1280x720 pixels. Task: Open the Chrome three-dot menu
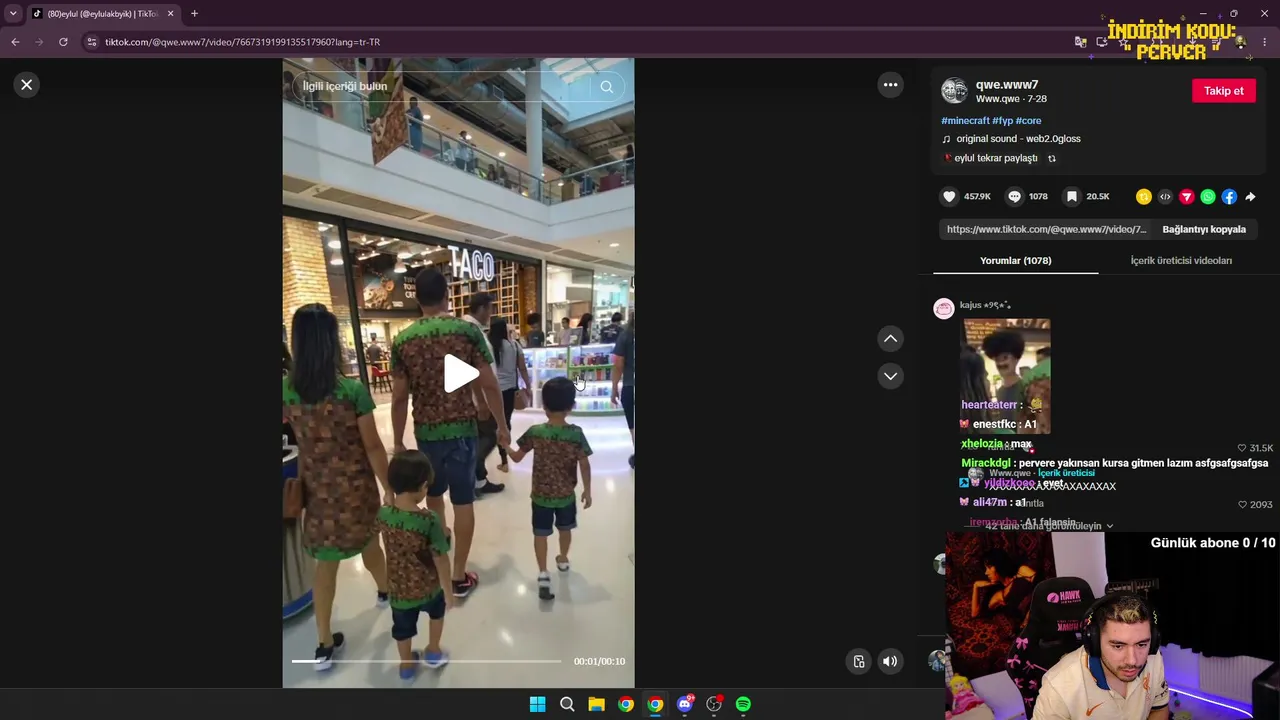click(1265, 42)
